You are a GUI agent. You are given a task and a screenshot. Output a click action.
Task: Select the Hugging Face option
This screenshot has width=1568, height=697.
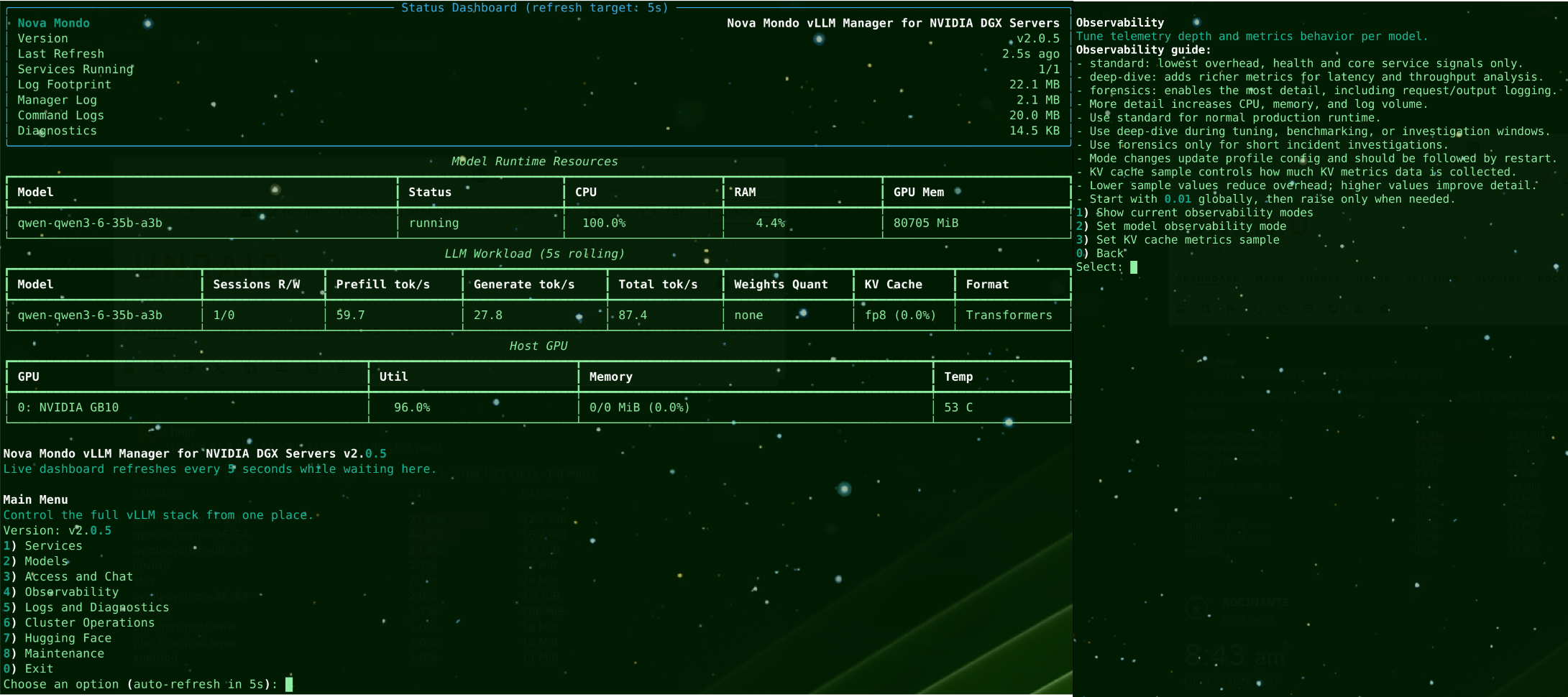(58, 638)
